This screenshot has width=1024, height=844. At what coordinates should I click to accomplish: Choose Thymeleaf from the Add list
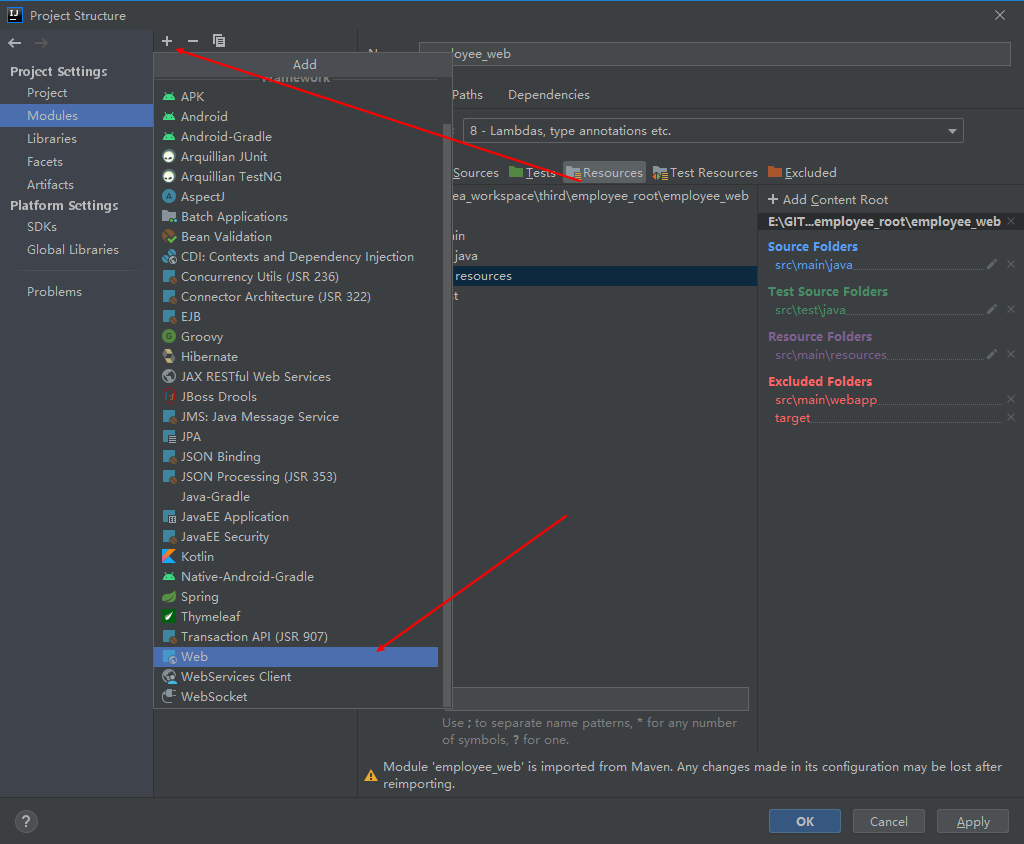point(296,617)
